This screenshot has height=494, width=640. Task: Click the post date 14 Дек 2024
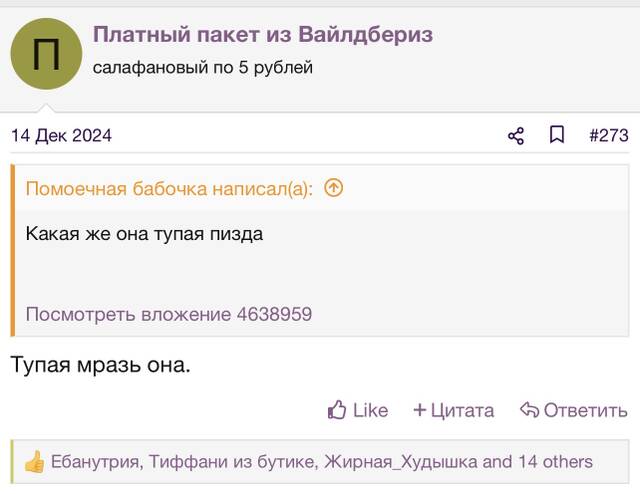[x=61, y=136]
